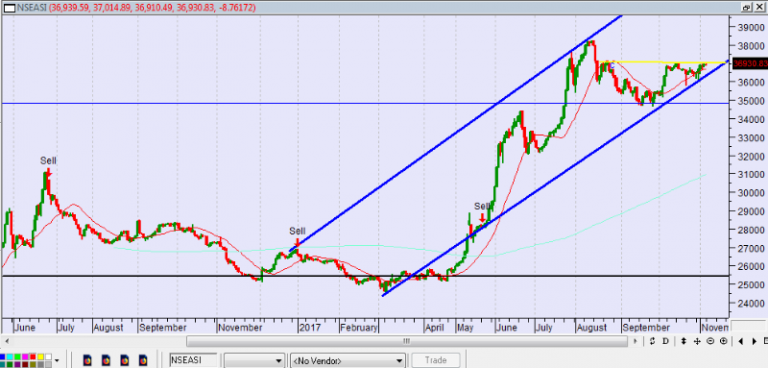
Task: Zoom in with the plus magnifier
Action: click(723, 341)
